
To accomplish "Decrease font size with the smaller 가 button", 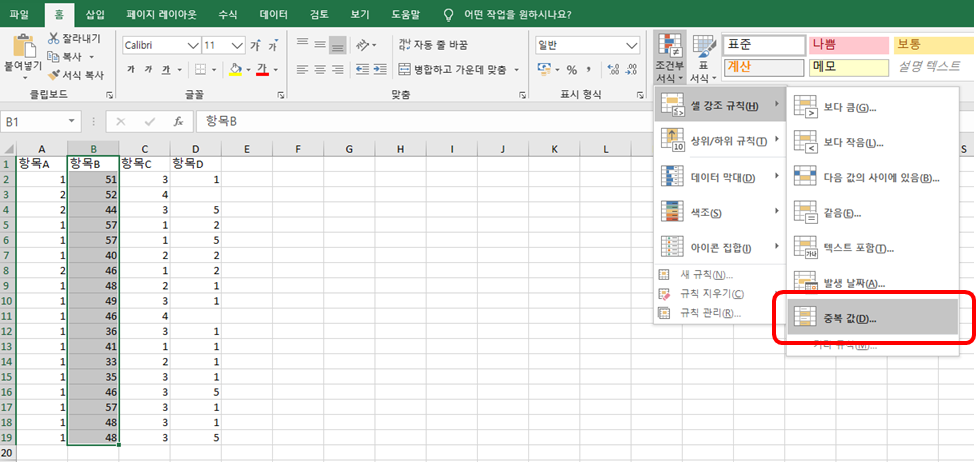I will tap(273, 45).
